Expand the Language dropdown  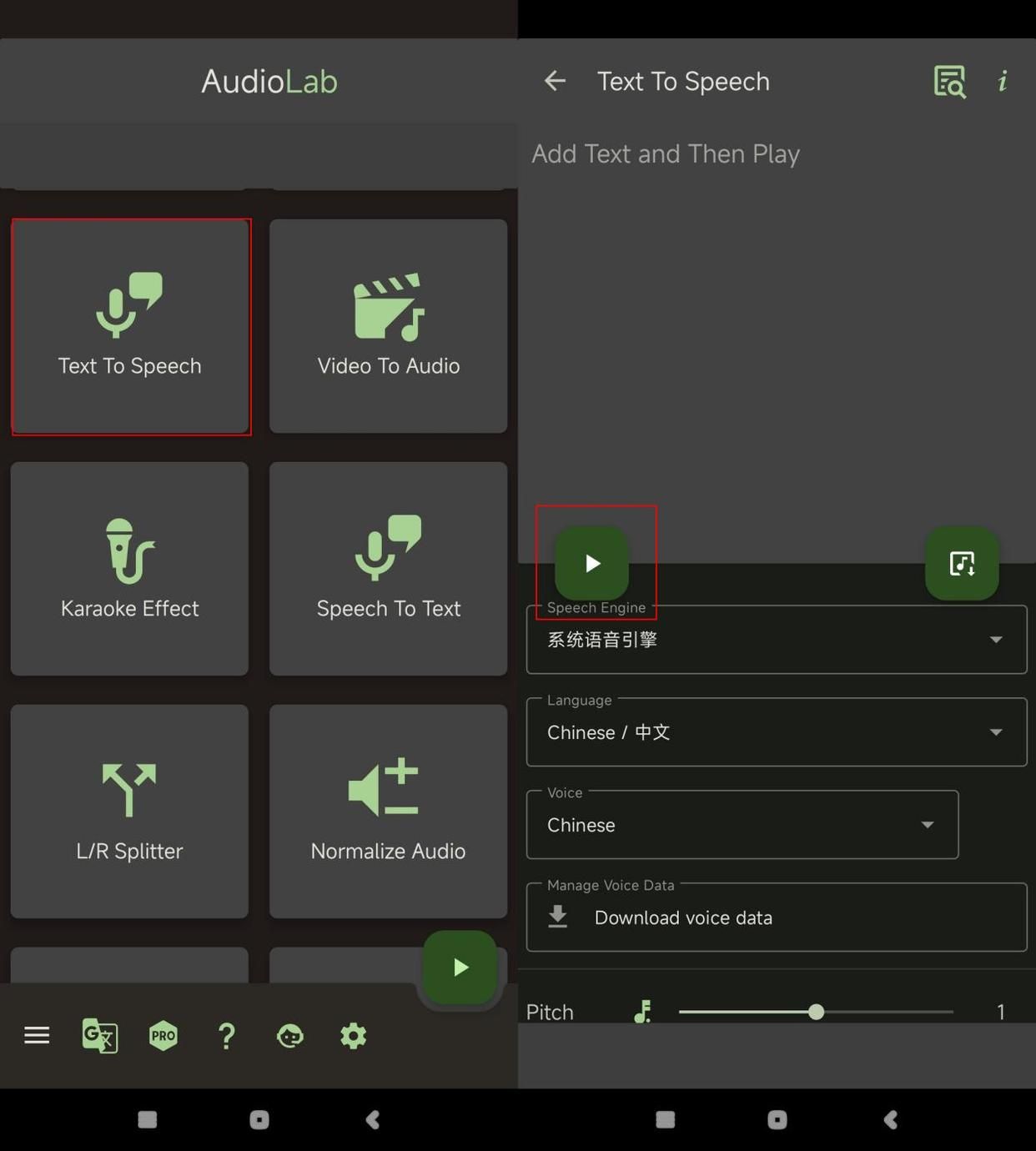click(777, 732)
